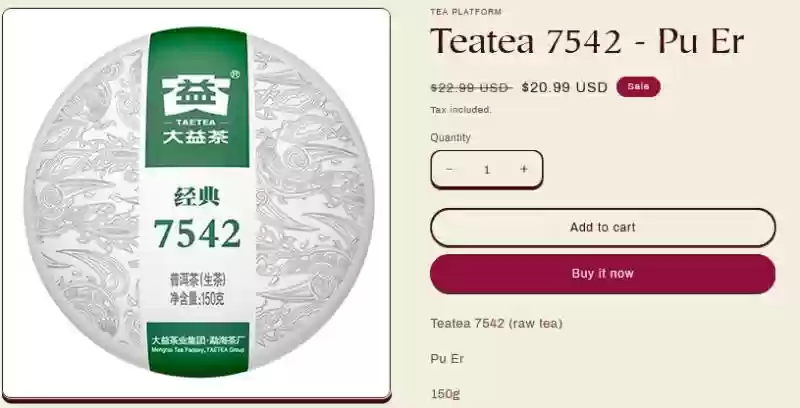Image resolution: width=800 pixels, height=408 pixels.
Task: Click the 150g weight description line
Action: [445, 394]
